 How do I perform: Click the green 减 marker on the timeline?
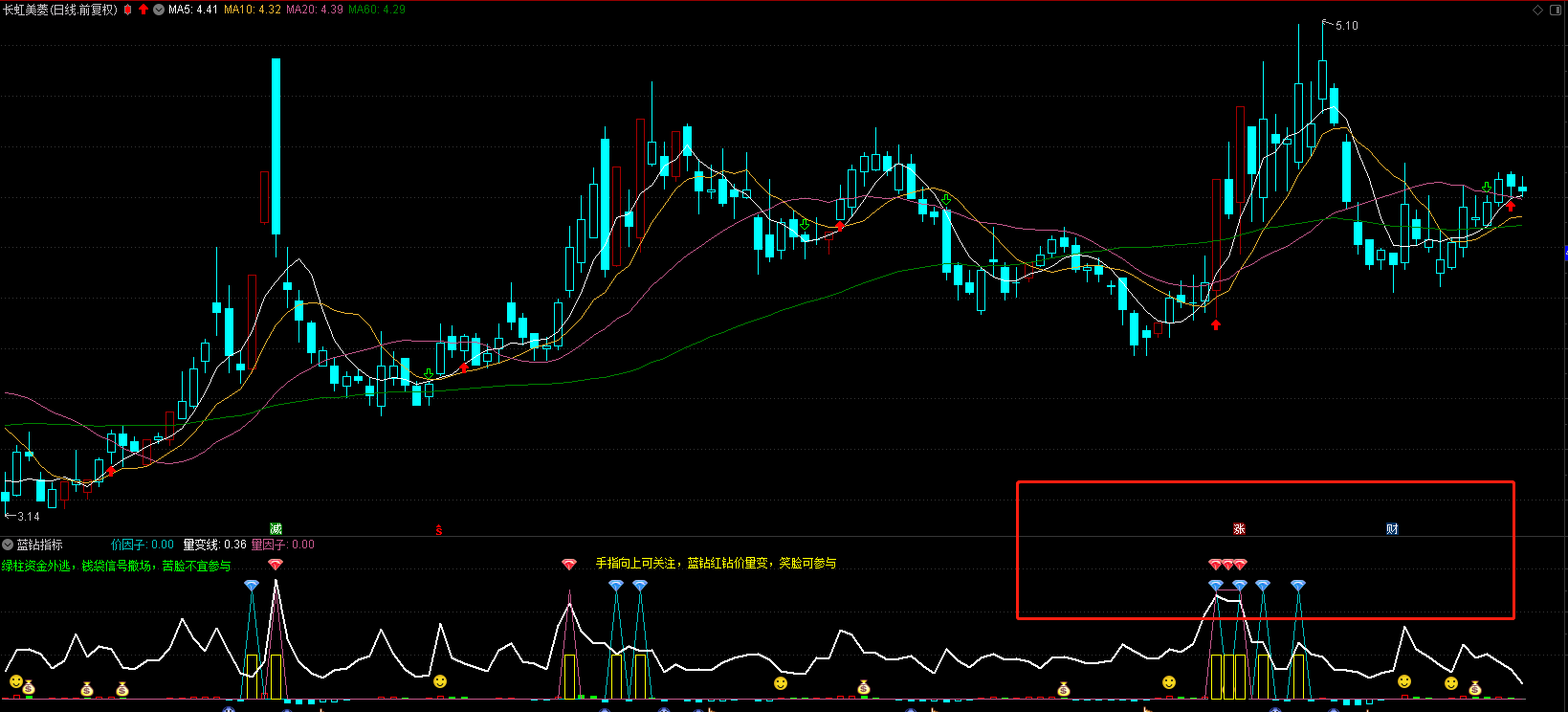tap(276, 529)
